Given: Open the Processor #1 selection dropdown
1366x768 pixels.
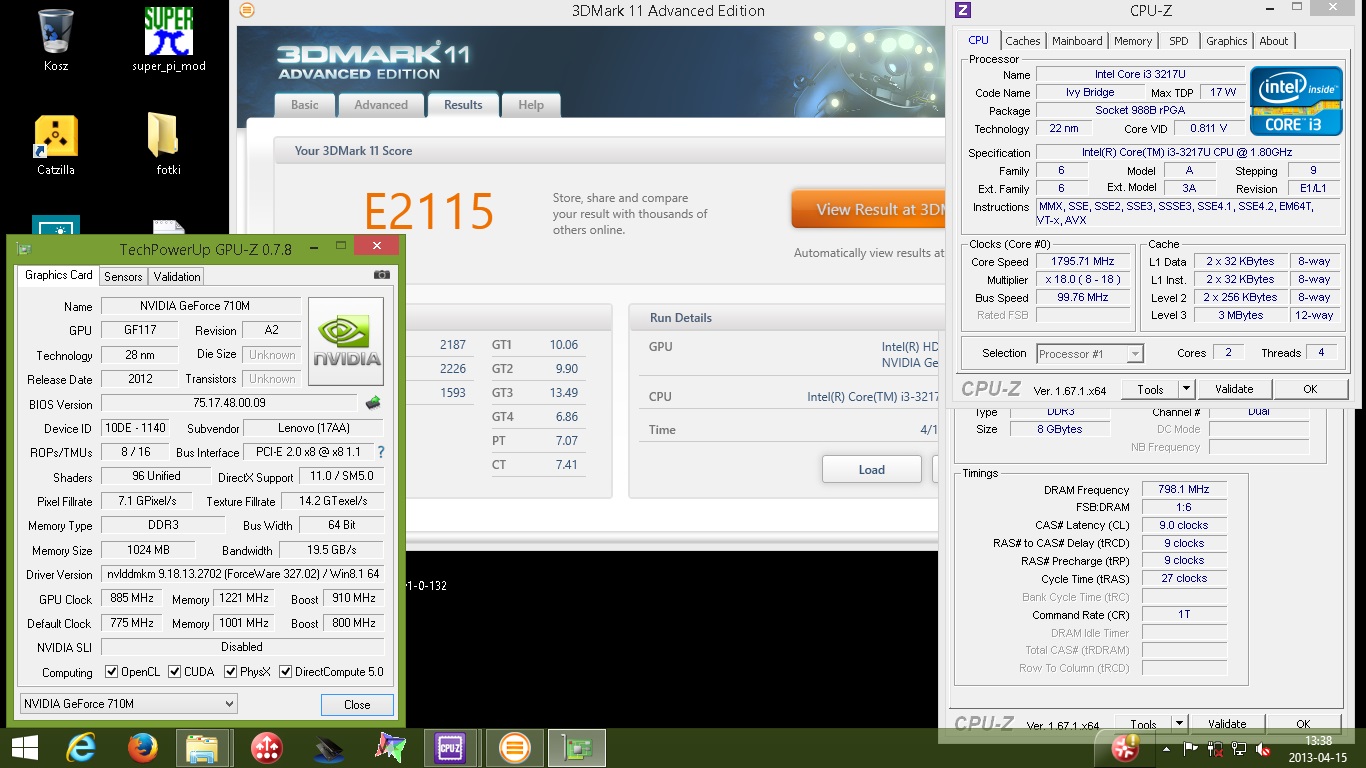Looking at the screenshot, I should (x=1089, y=354).
